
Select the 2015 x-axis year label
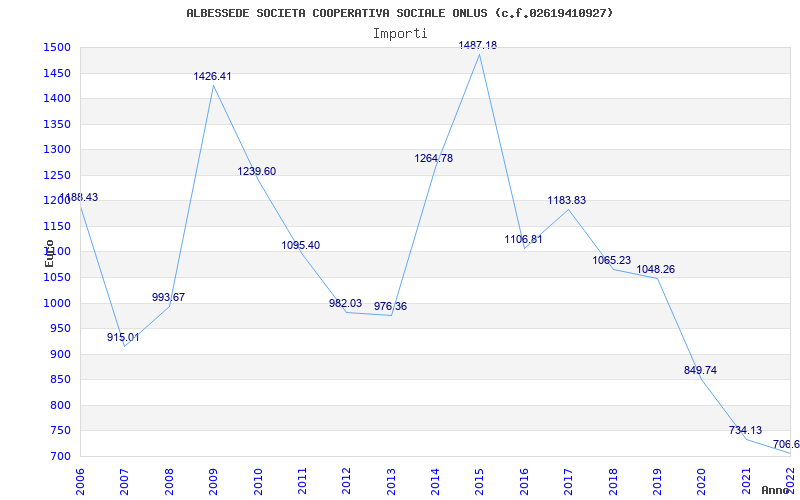tap(480, 481)
